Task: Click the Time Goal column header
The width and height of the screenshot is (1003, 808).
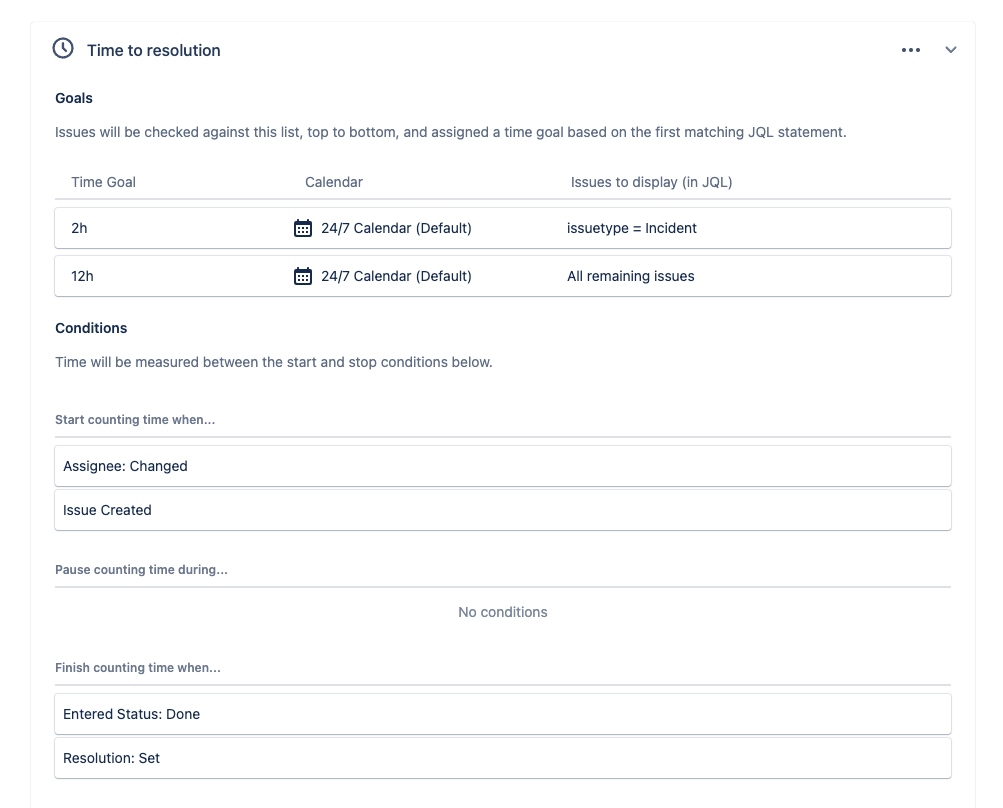Action: click(x=103, y=182)
